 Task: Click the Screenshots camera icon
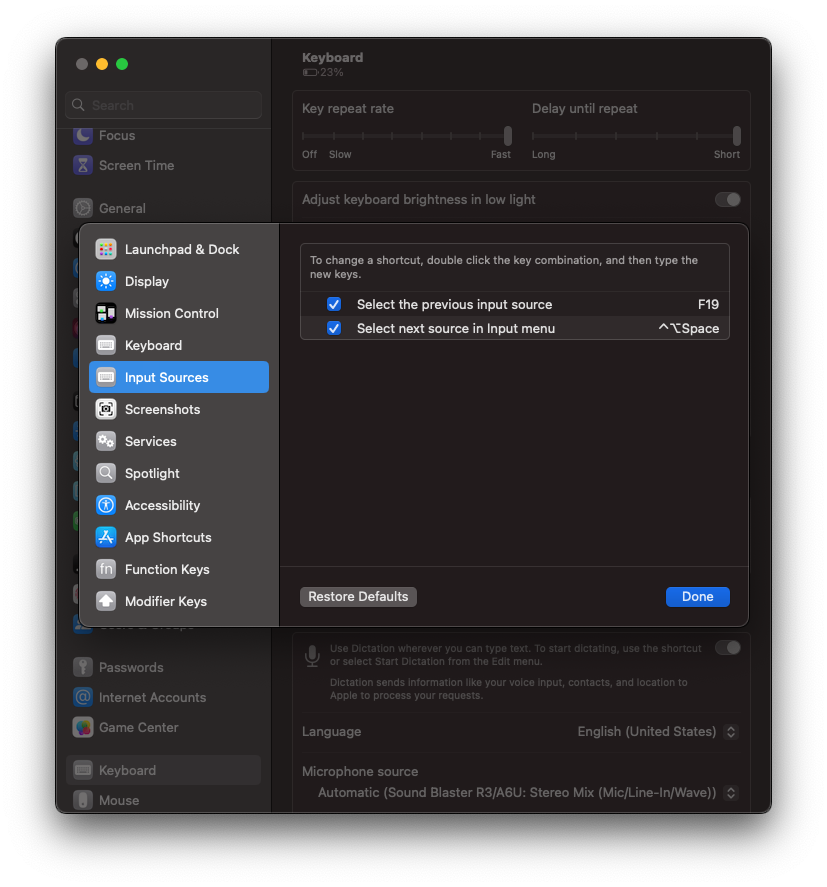[x=106, y=409]
